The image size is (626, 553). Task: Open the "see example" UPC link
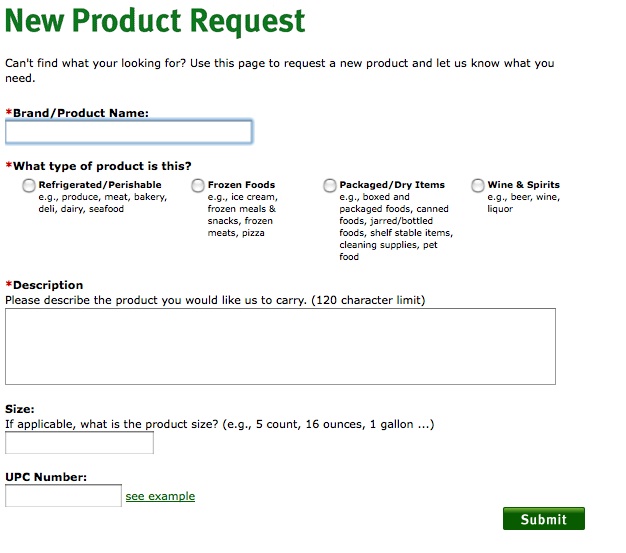[x=160, y=496]
